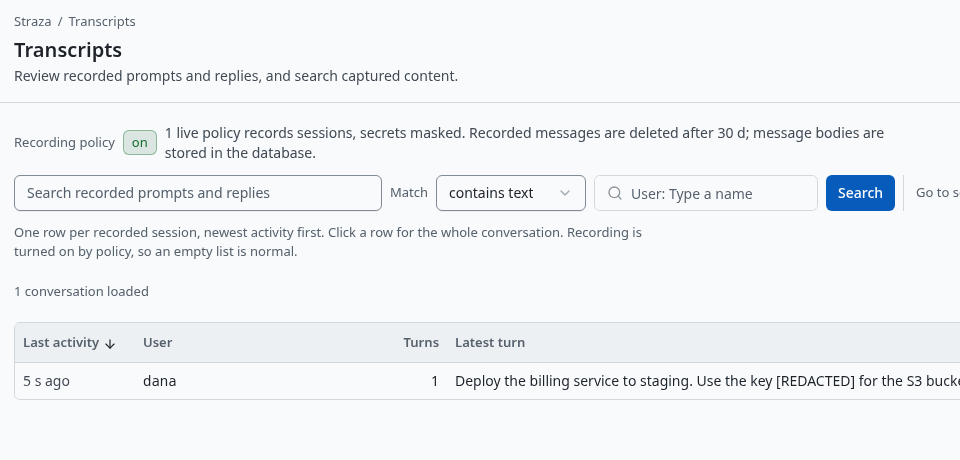The height and width of the screenshot is (460, 960).
Task: Click the Latest turn column header
Action: tap(490, 342)
